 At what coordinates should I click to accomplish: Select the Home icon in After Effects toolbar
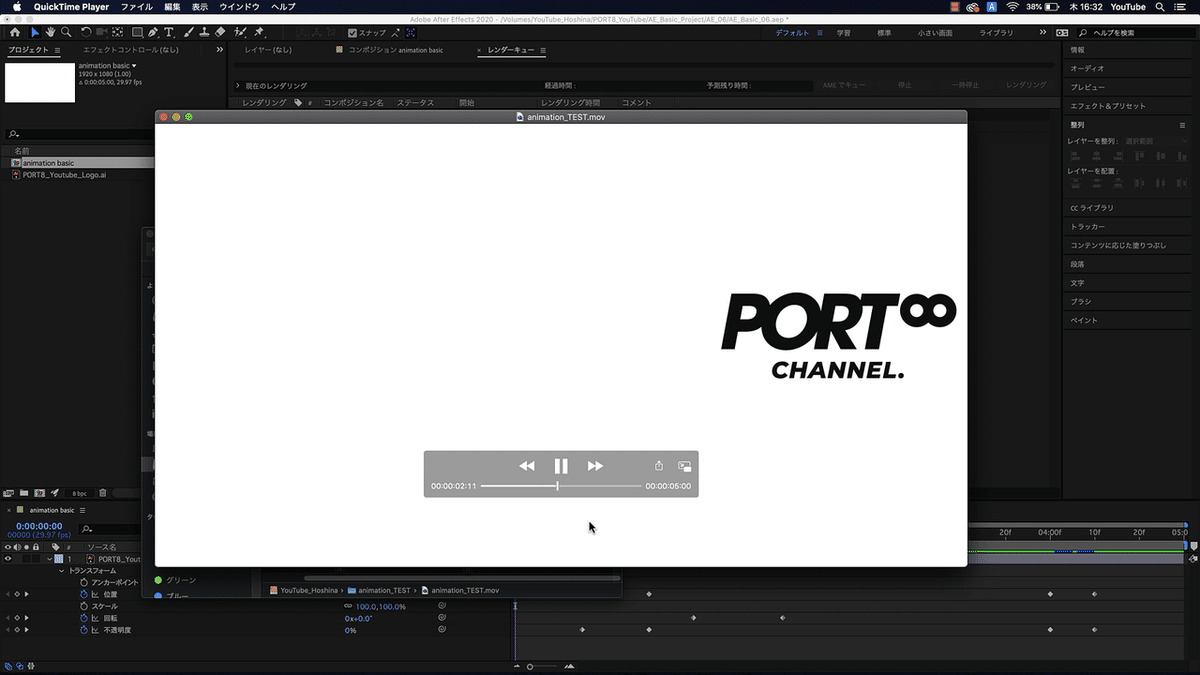pos(15,32)
